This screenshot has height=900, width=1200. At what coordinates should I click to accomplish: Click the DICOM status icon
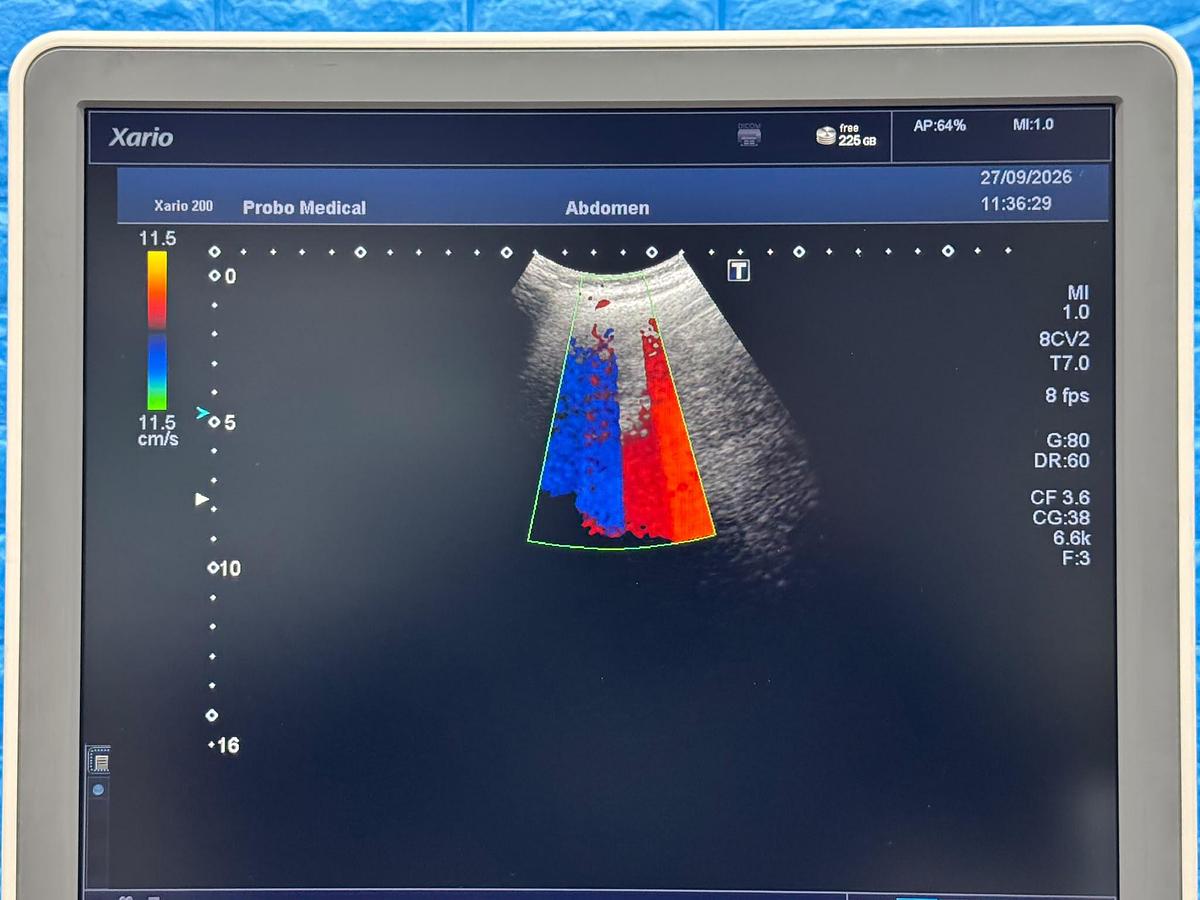(x=749, y=134)
